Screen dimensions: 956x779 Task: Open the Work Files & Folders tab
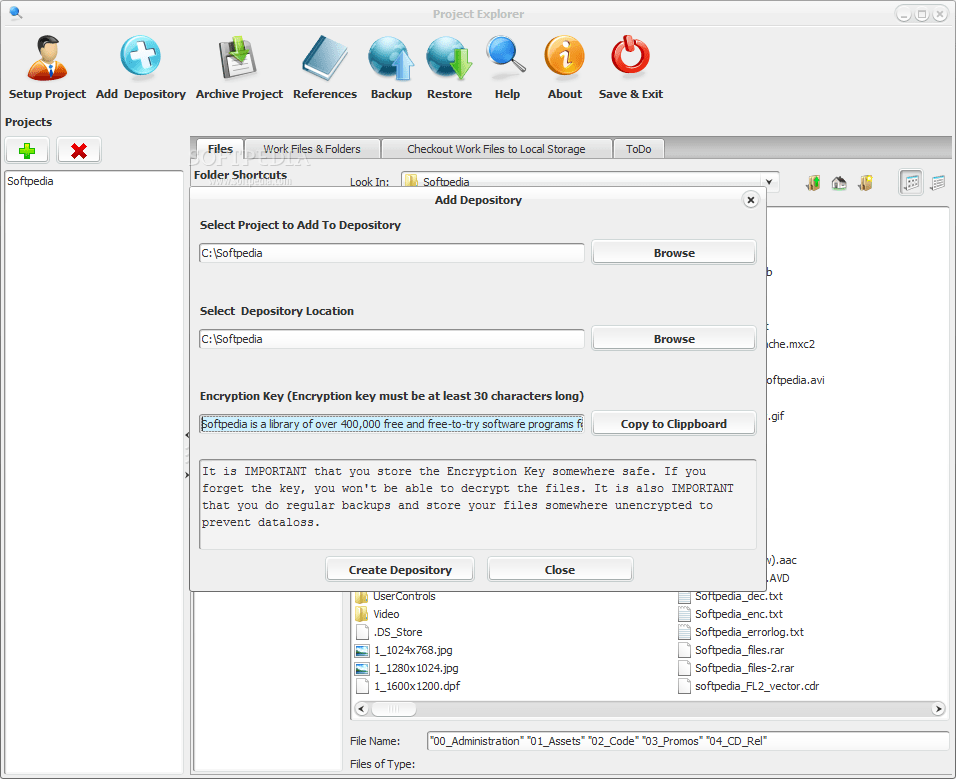click(x=312, y=149)
